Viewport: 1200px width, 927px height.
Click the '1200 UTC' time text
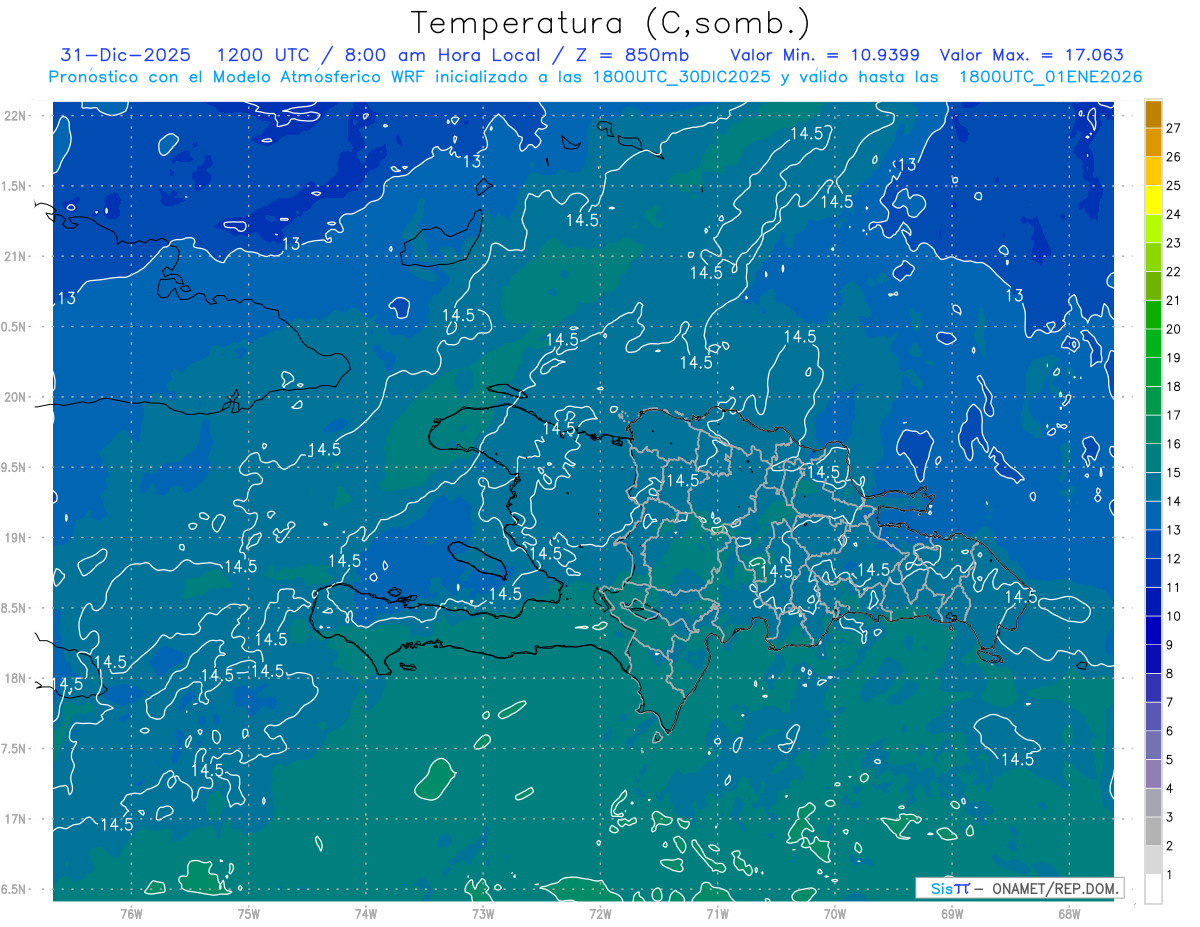[x=263, y=55]
